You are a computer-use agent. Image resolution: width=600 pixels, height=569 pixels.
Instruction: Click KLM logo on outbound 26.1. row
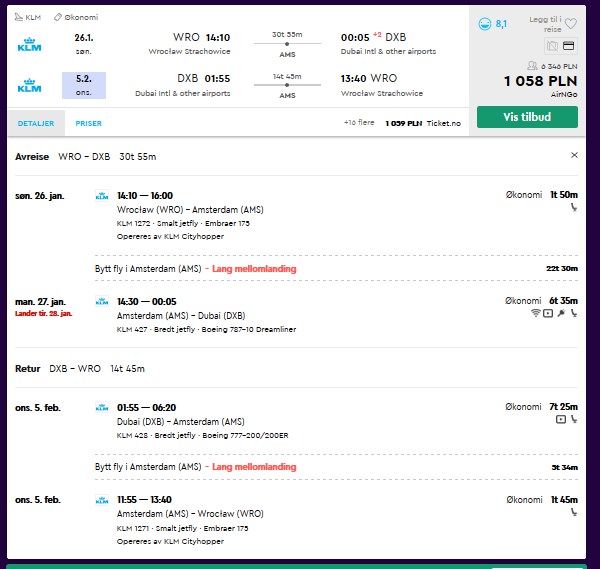click(29, 45)
